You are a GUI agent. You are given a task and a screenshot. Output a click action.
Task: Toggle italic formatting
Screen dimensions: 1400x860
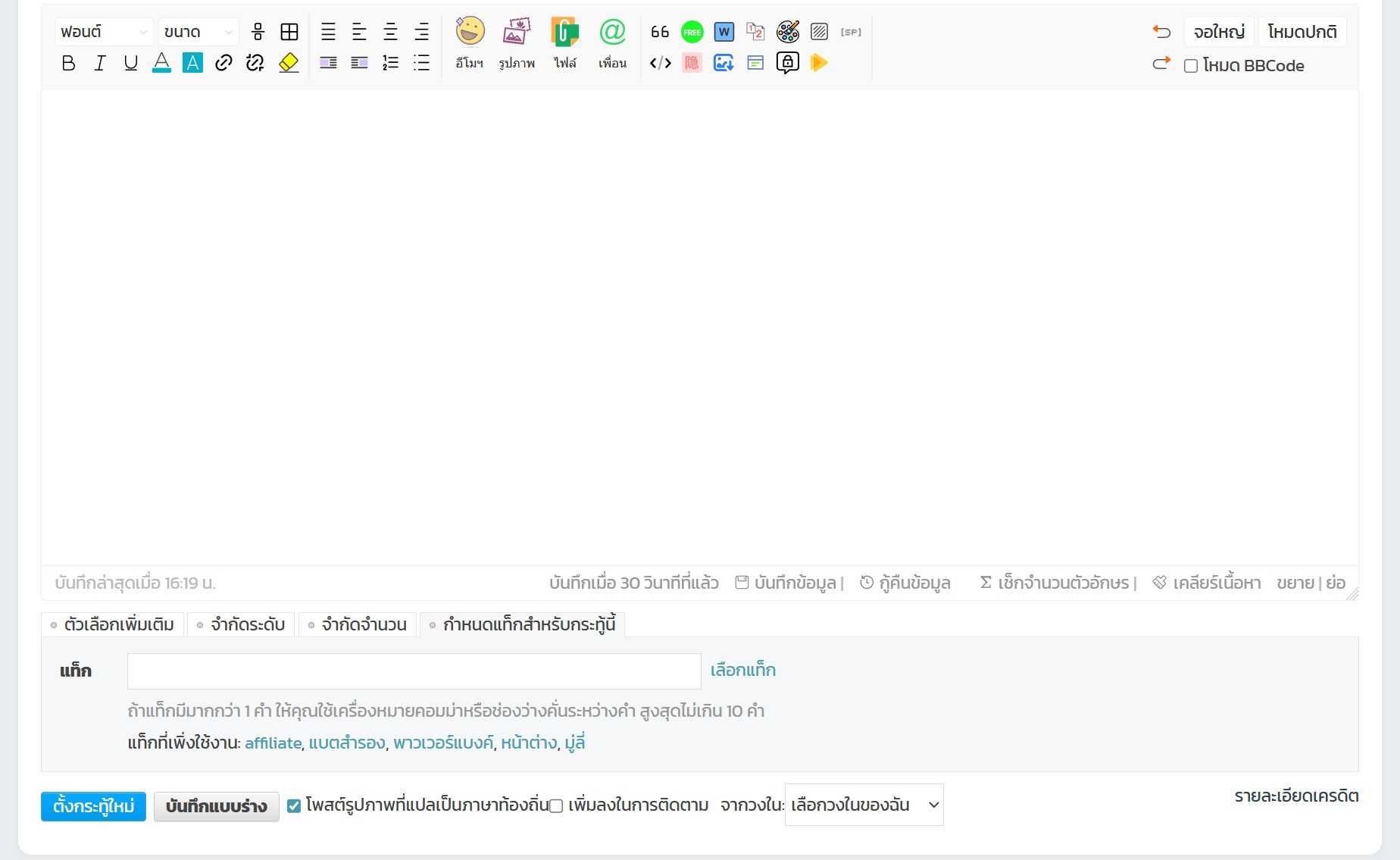pos(99,63)
